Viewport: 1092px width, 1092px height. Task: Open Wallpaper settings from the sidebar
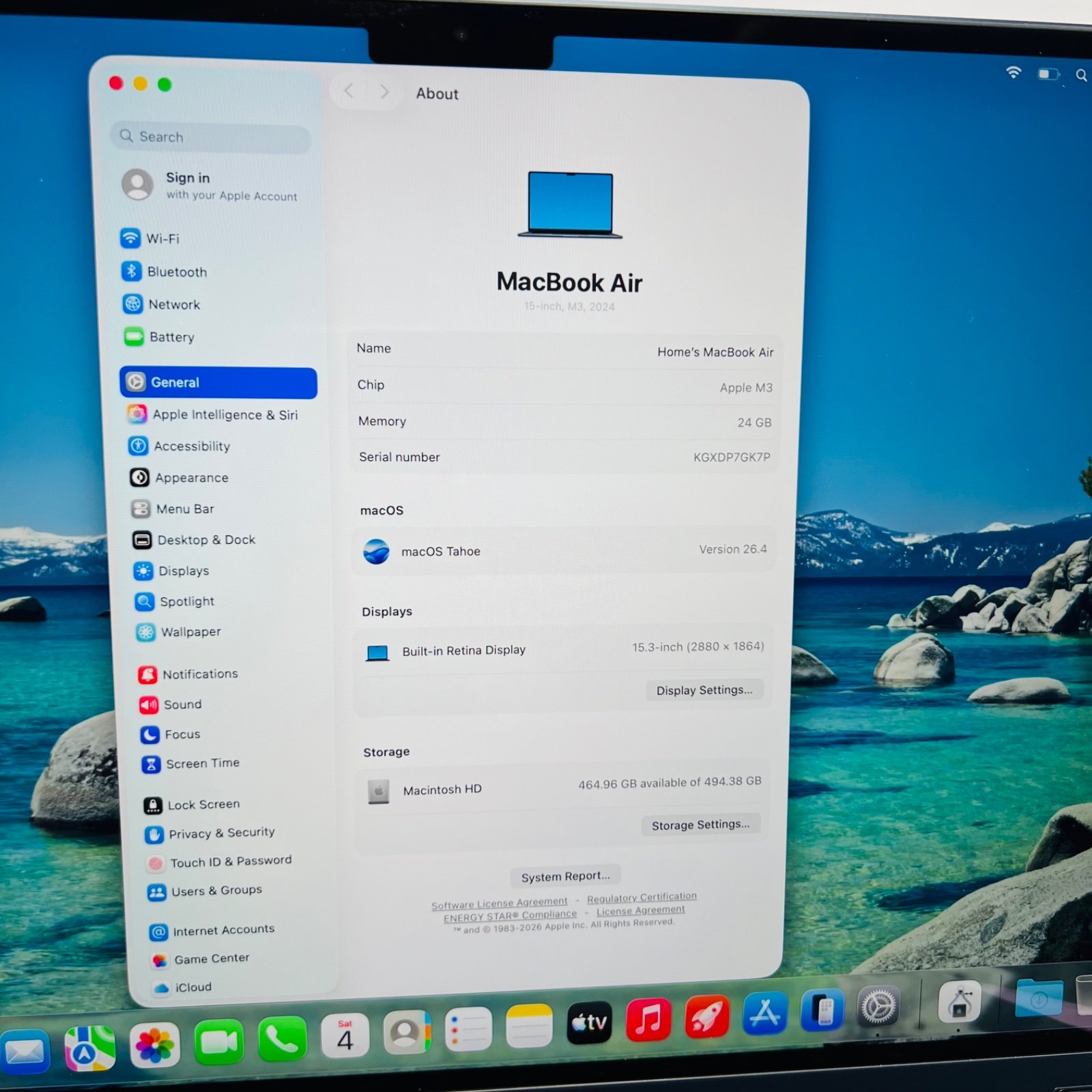(191, 632)
